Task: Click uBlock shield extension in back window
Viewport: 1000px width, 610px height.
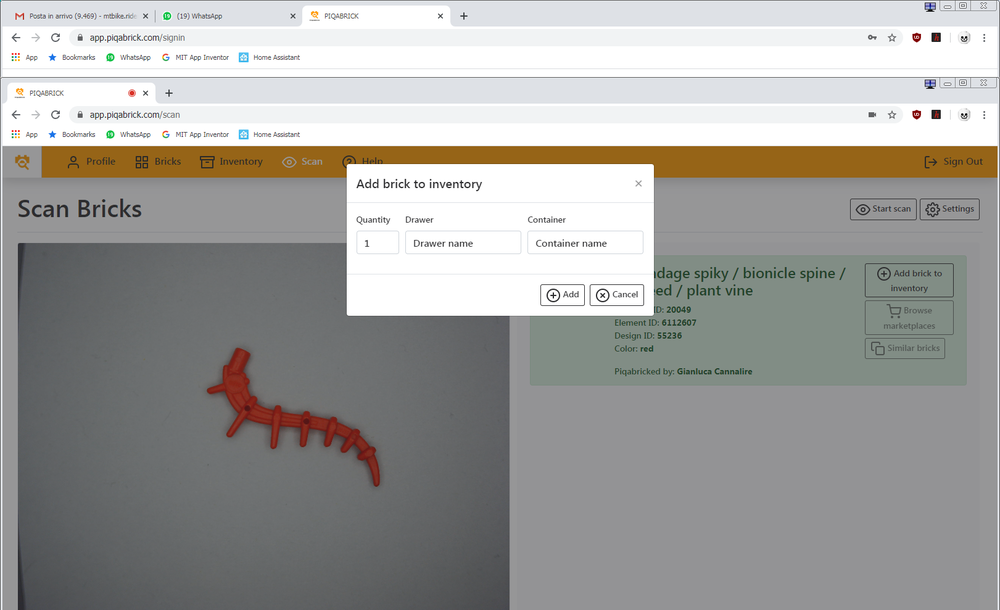Action: [x=916, y=38]
